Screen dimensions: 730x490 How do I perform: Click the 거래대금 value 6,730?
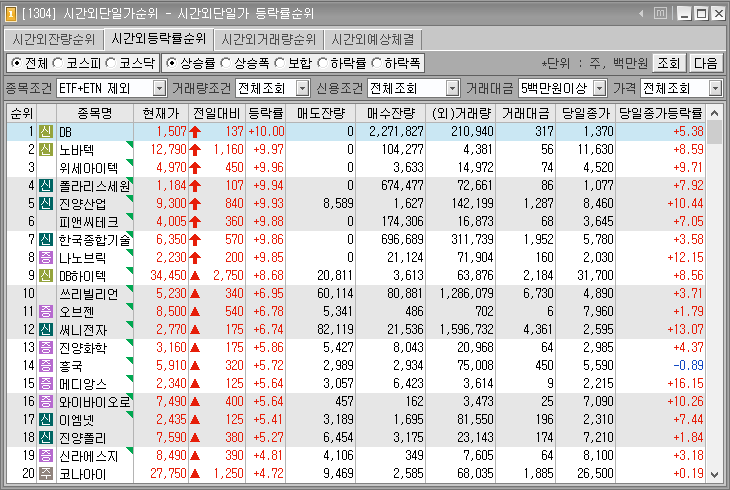538,294
